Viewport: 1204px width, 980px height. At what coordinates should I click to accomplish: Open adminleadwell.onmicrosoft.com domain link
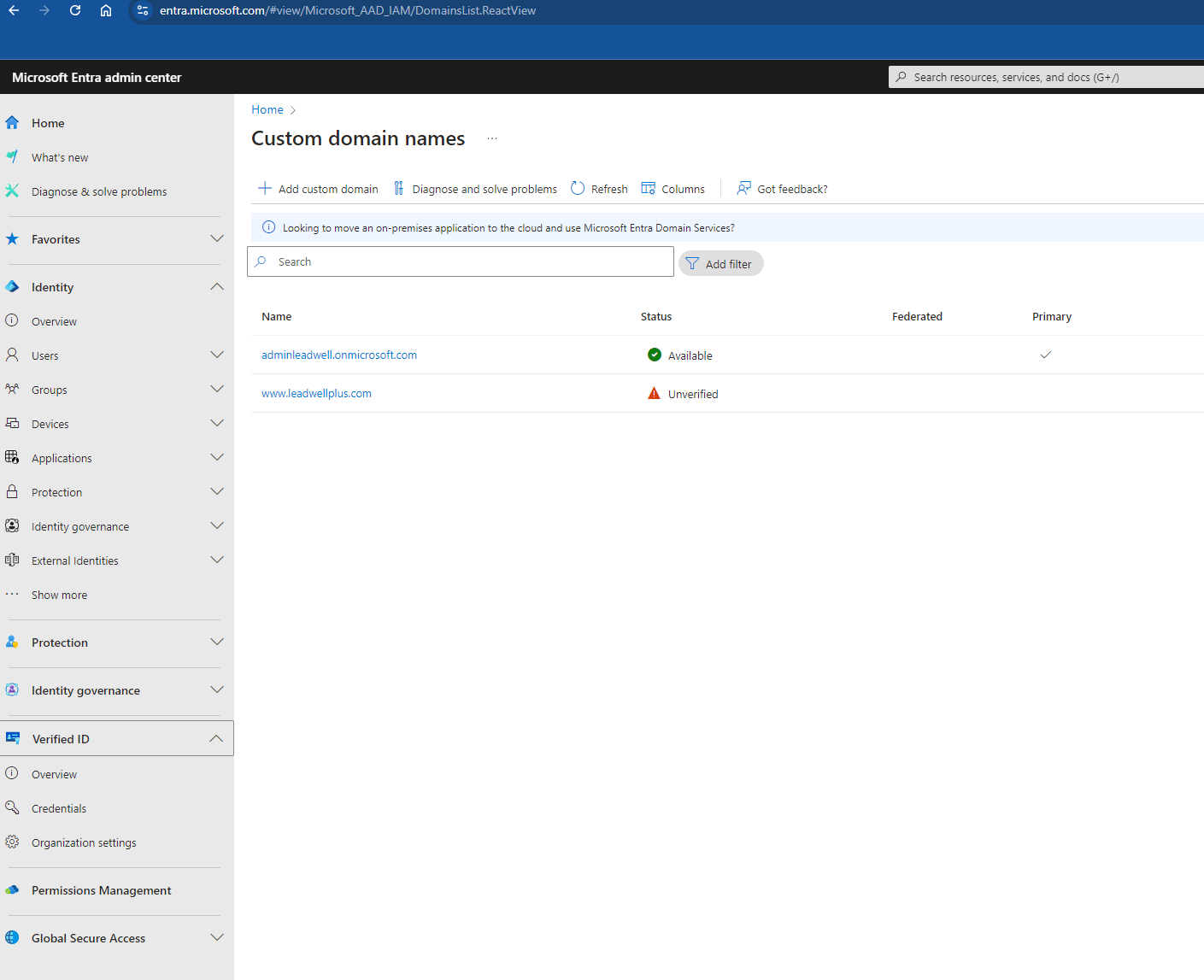(x=339, y=355)
